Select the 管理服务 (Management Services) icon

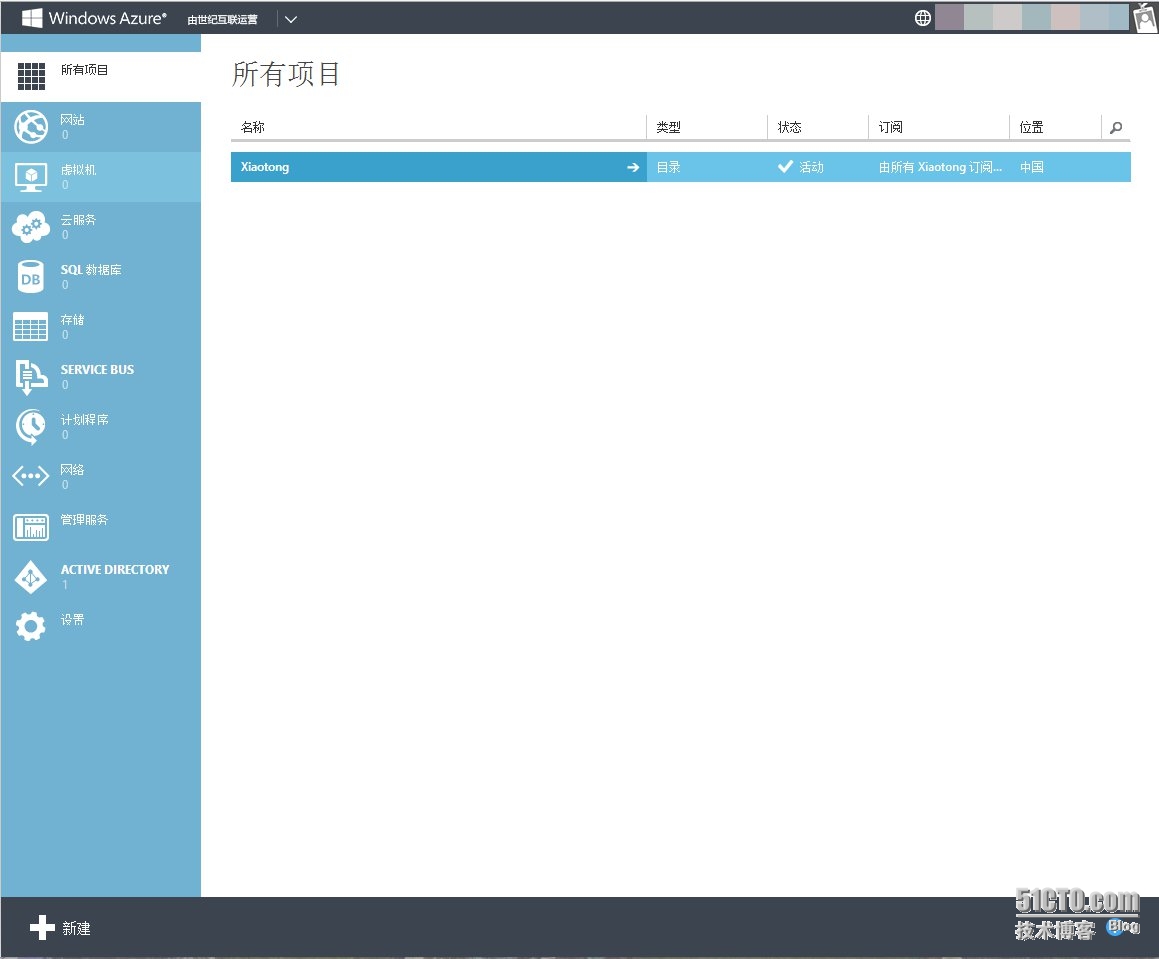[31, 527]
